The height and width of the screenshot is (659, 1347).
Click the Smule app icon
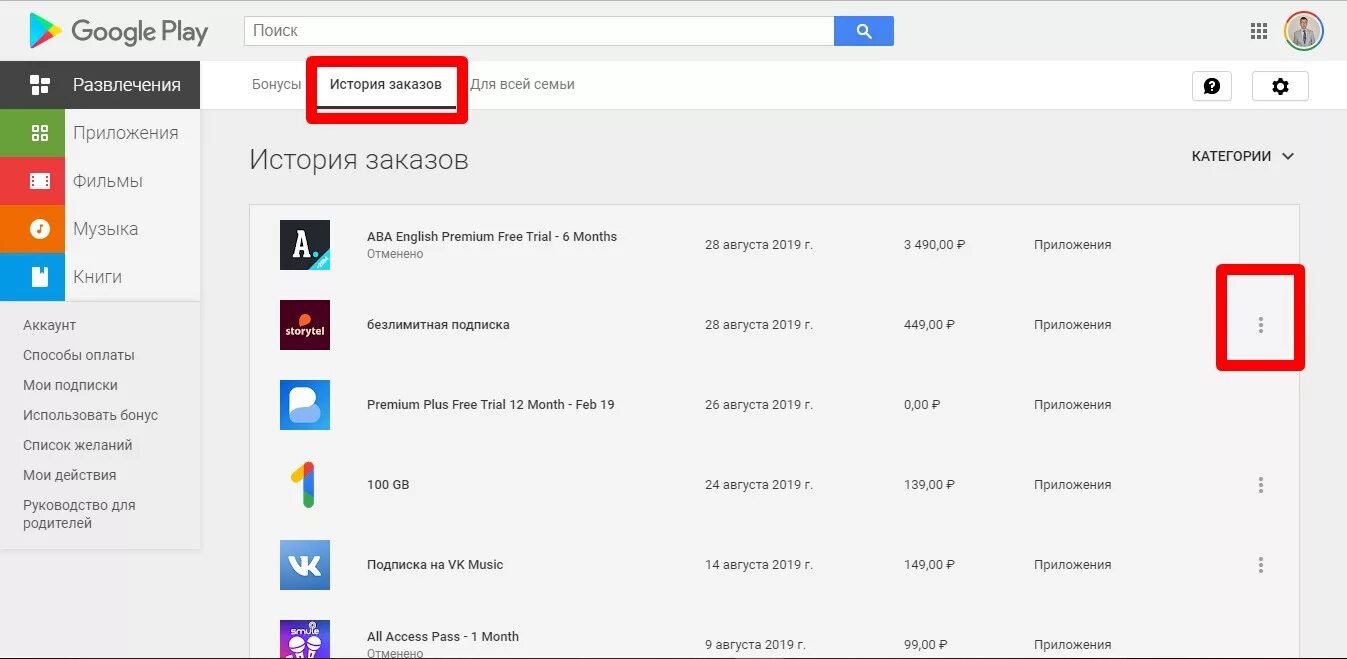305,639
